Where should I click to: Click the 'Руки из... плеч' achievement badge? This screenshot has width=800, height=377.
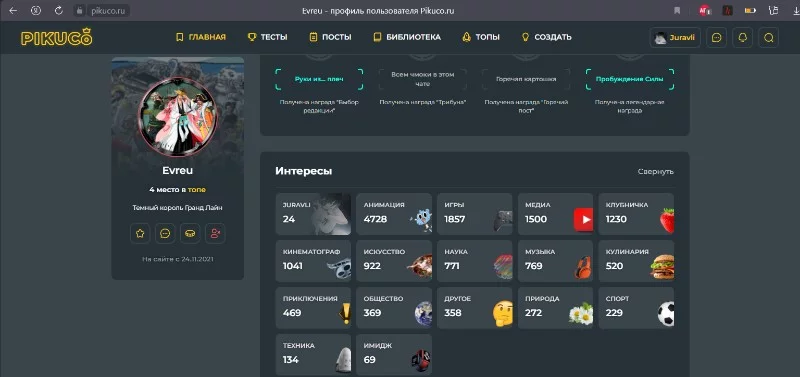[x=319, y=79]
